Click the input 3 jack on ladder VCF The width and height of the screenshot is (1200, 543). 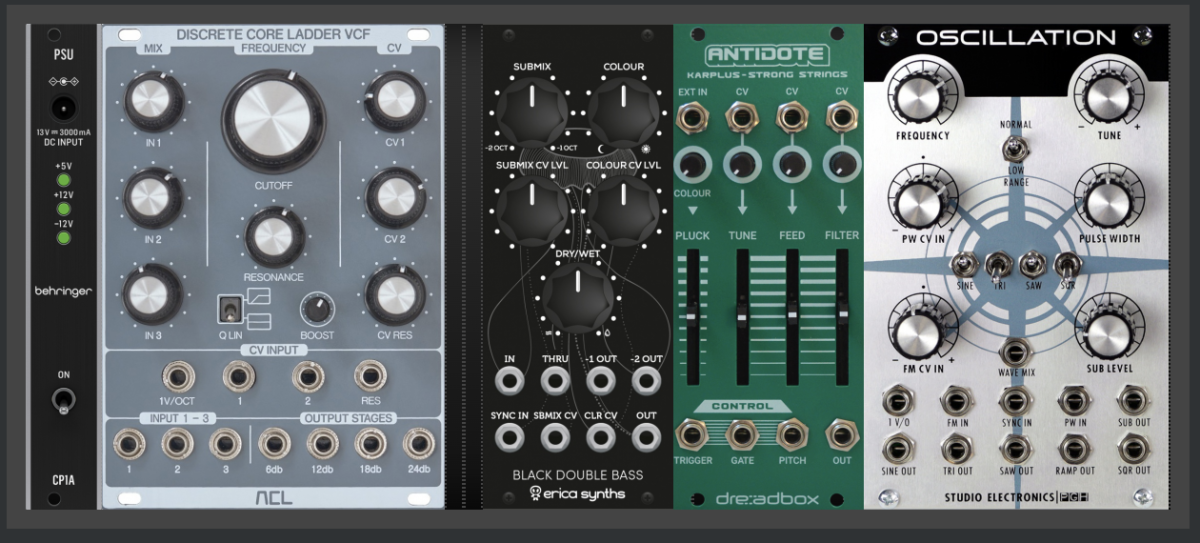pyautogui.click(x=226, y=444)
